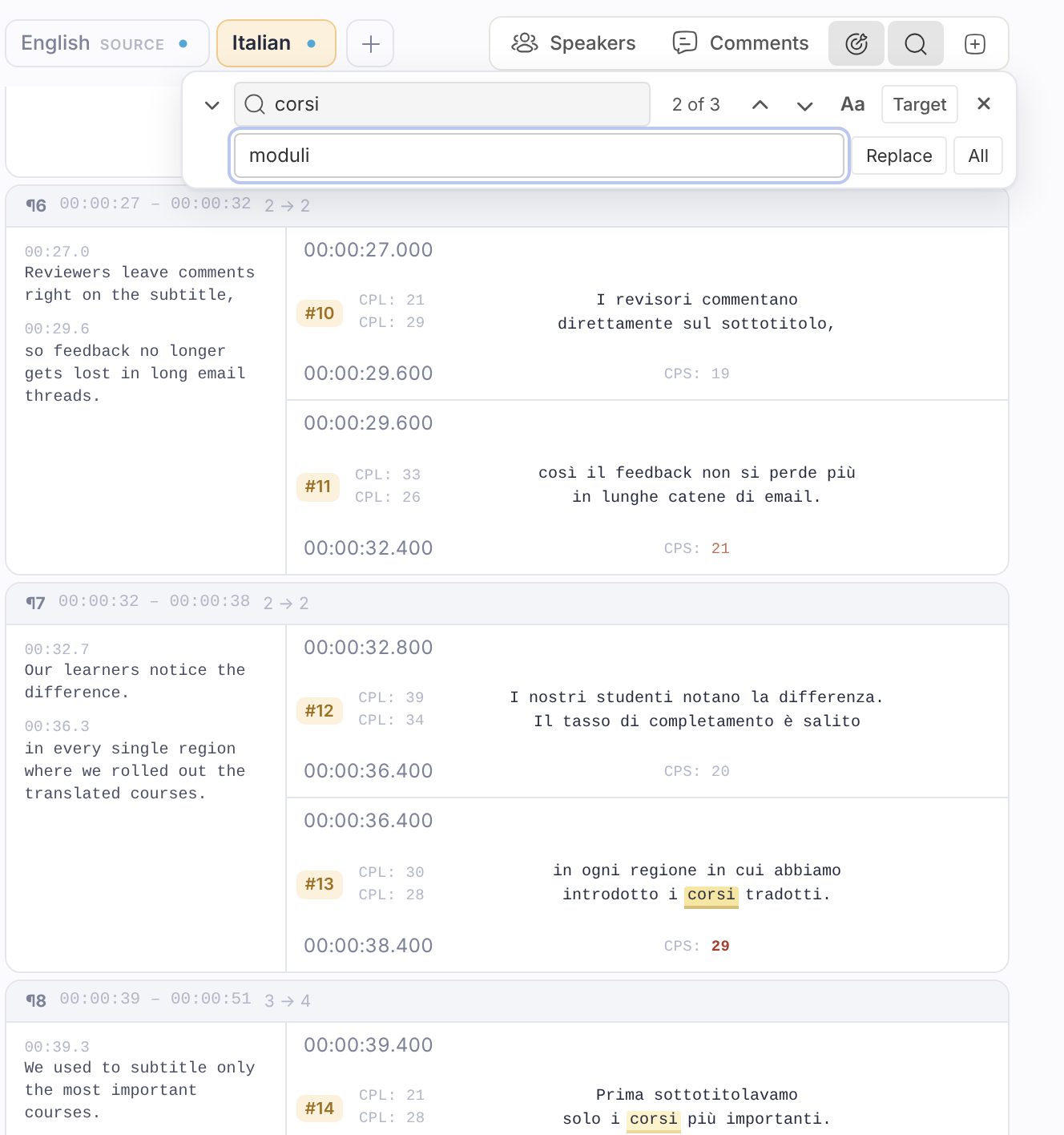
Task: Select subtitle badge #14
Action: tap(320, 1108)
